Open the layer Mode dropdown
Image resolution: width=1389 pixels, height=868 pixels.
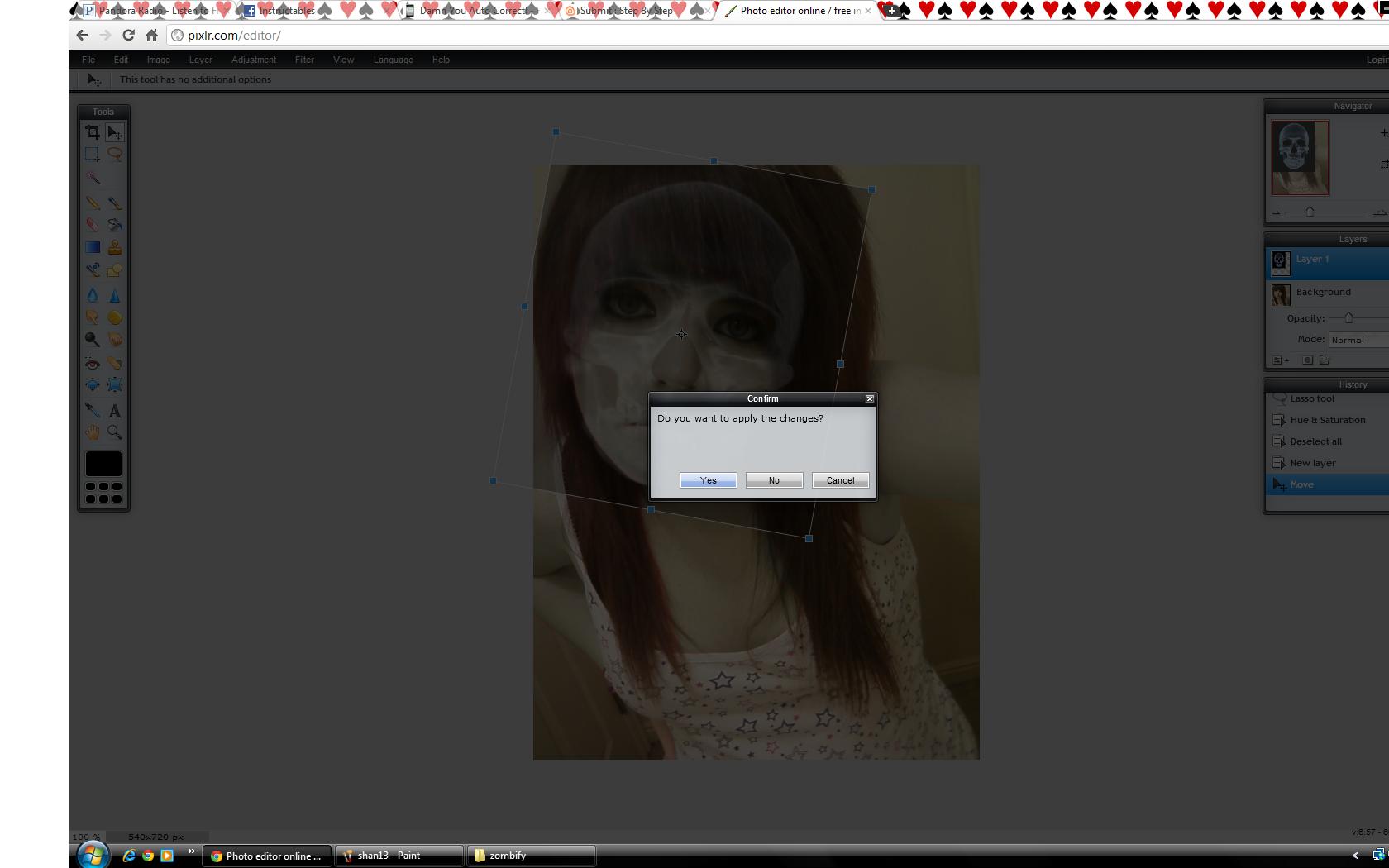[x=1358, y=340]
